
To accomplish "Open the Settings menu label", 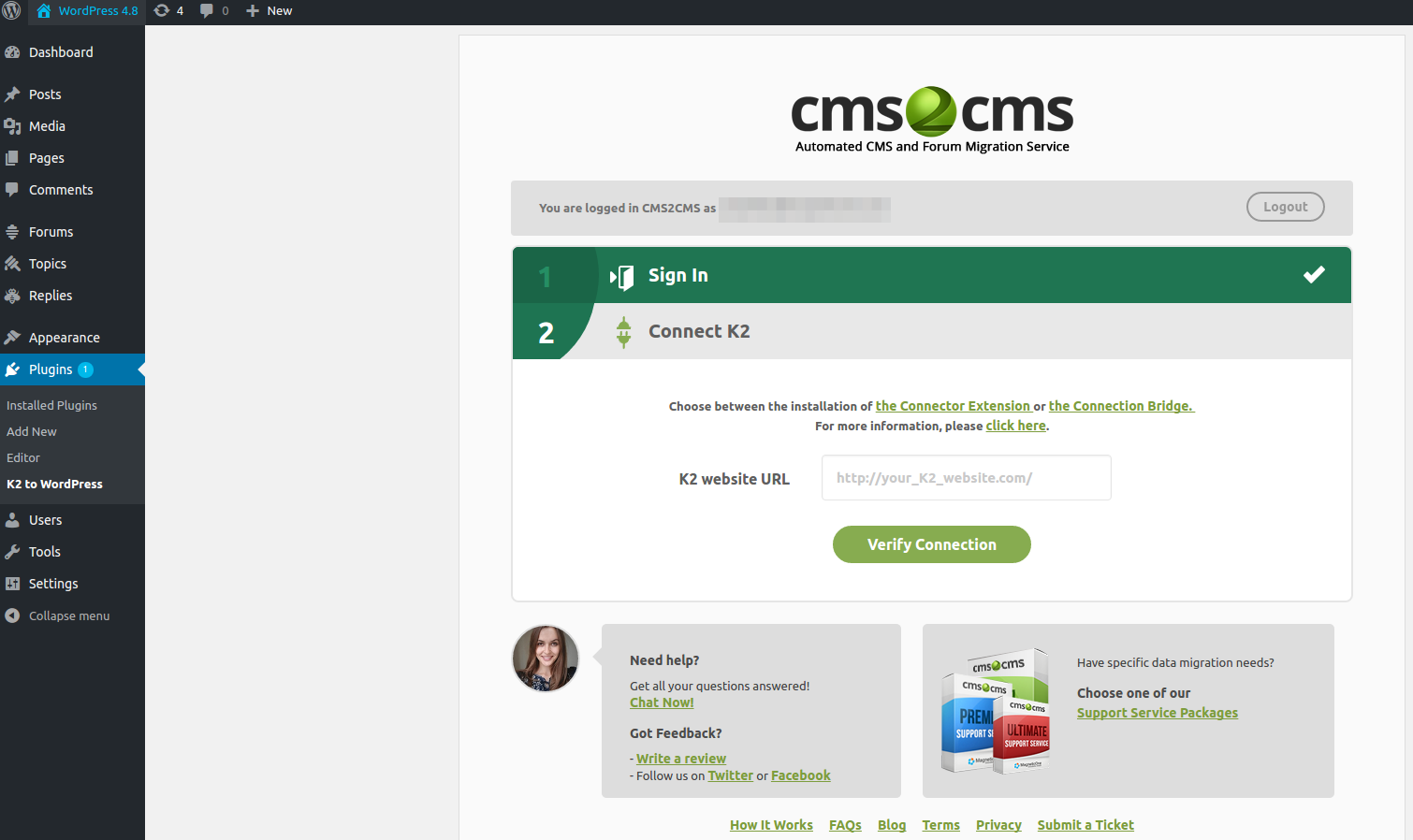I will tap(53, 584).
